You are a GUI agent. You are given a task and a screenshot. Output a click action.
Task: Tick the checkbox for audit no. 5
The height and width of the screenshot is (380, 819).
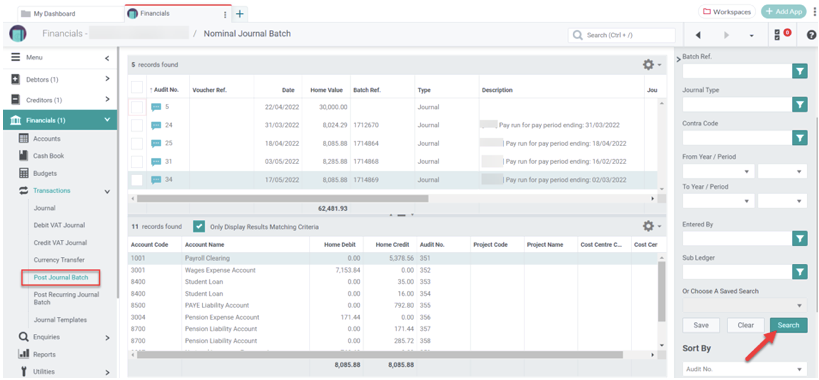tap(136, 108)
